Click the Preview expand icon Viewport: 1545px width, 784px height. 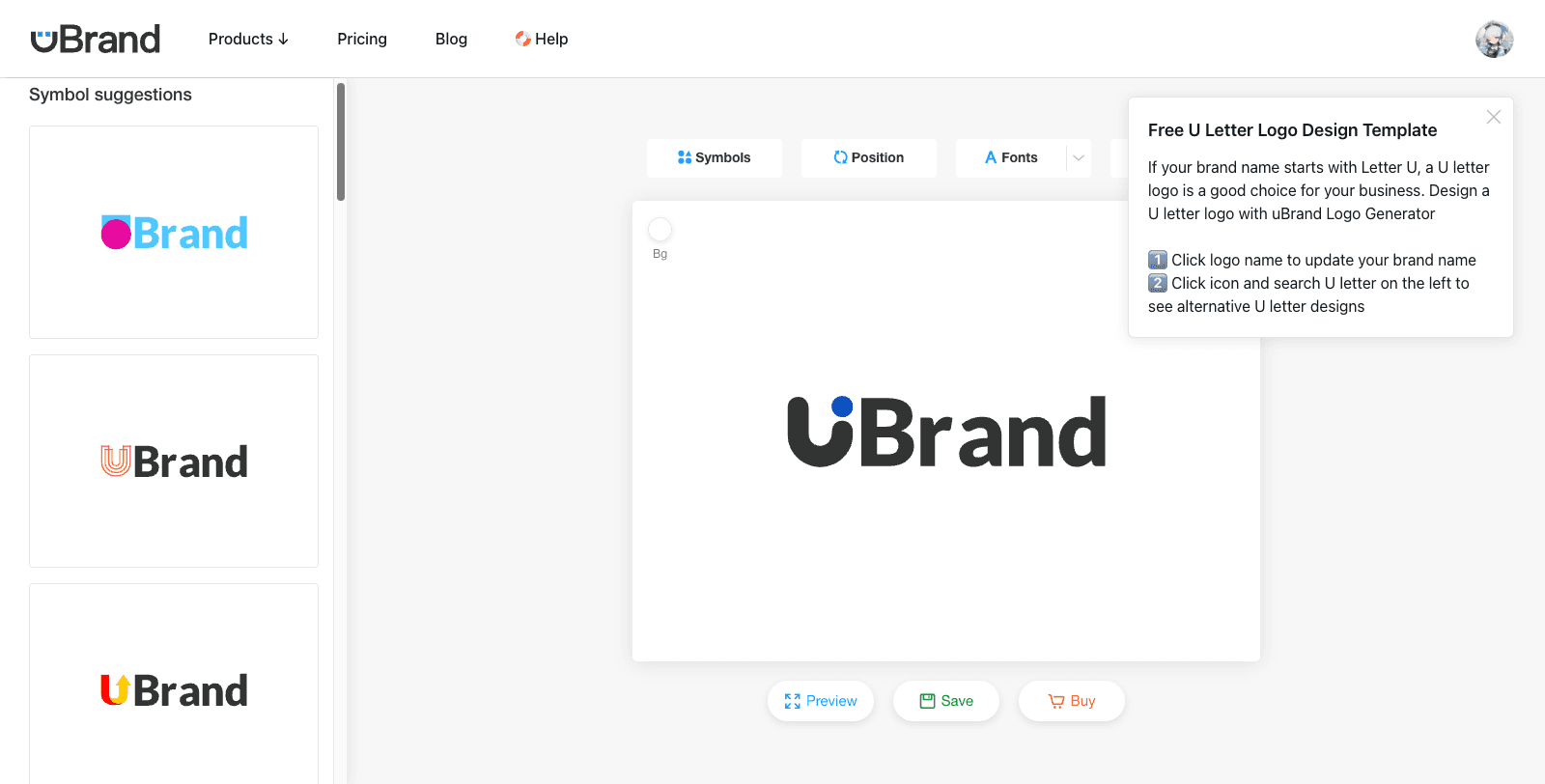pos(793,701)
